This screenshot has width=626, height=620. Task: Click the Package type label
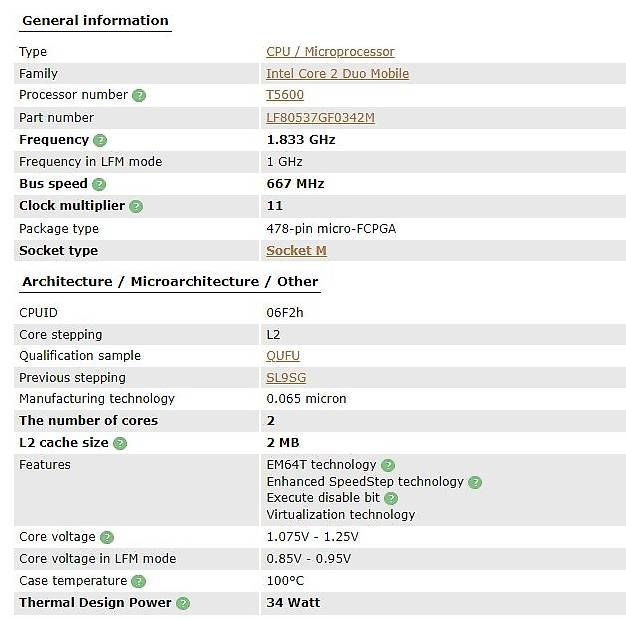(x=59, y=229)
